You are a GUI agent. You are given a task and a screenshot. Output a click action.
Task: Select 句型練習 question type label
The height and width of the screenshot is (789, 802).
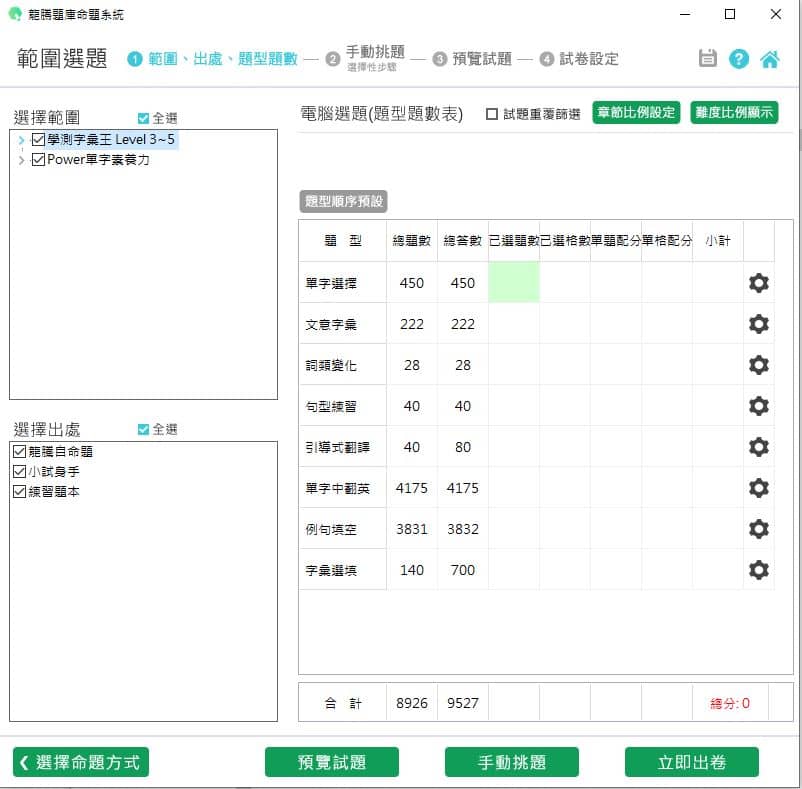pyautogui.click(x=331, y=407)
